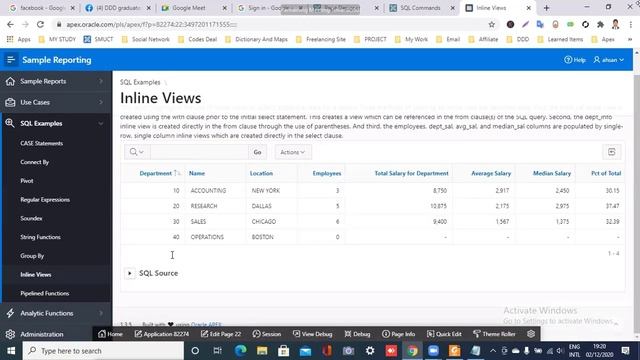Focus the report search input field

pyautogui.click(x=199, y=152)
